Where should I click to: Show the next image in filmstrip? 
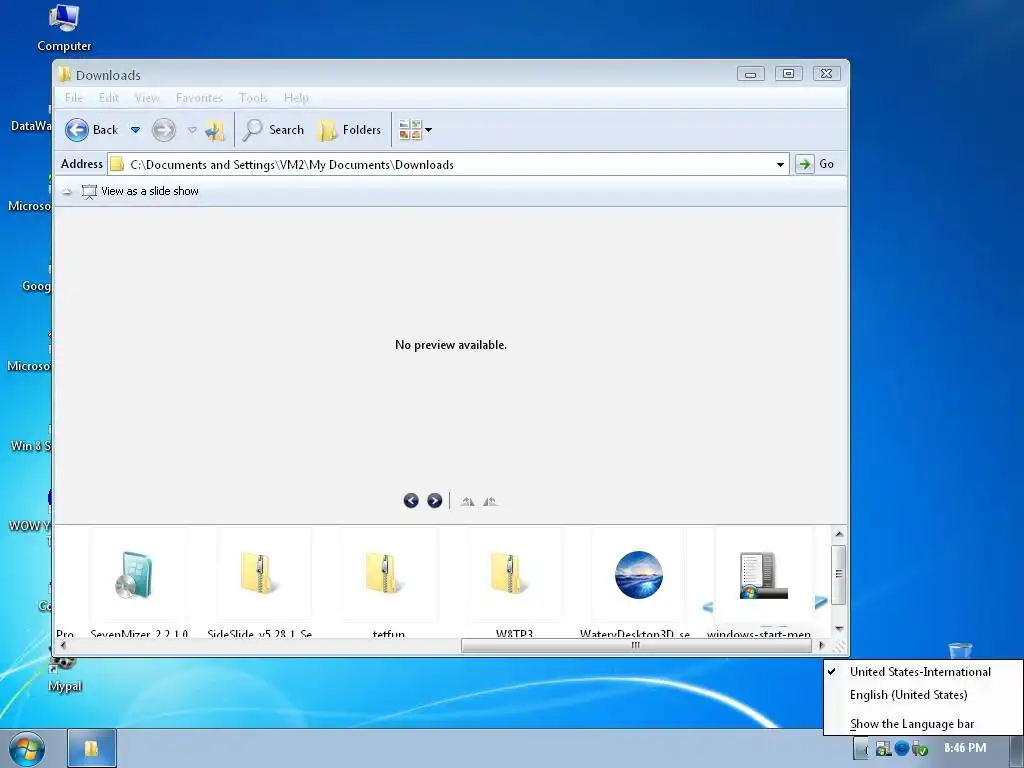pos(434,501)
